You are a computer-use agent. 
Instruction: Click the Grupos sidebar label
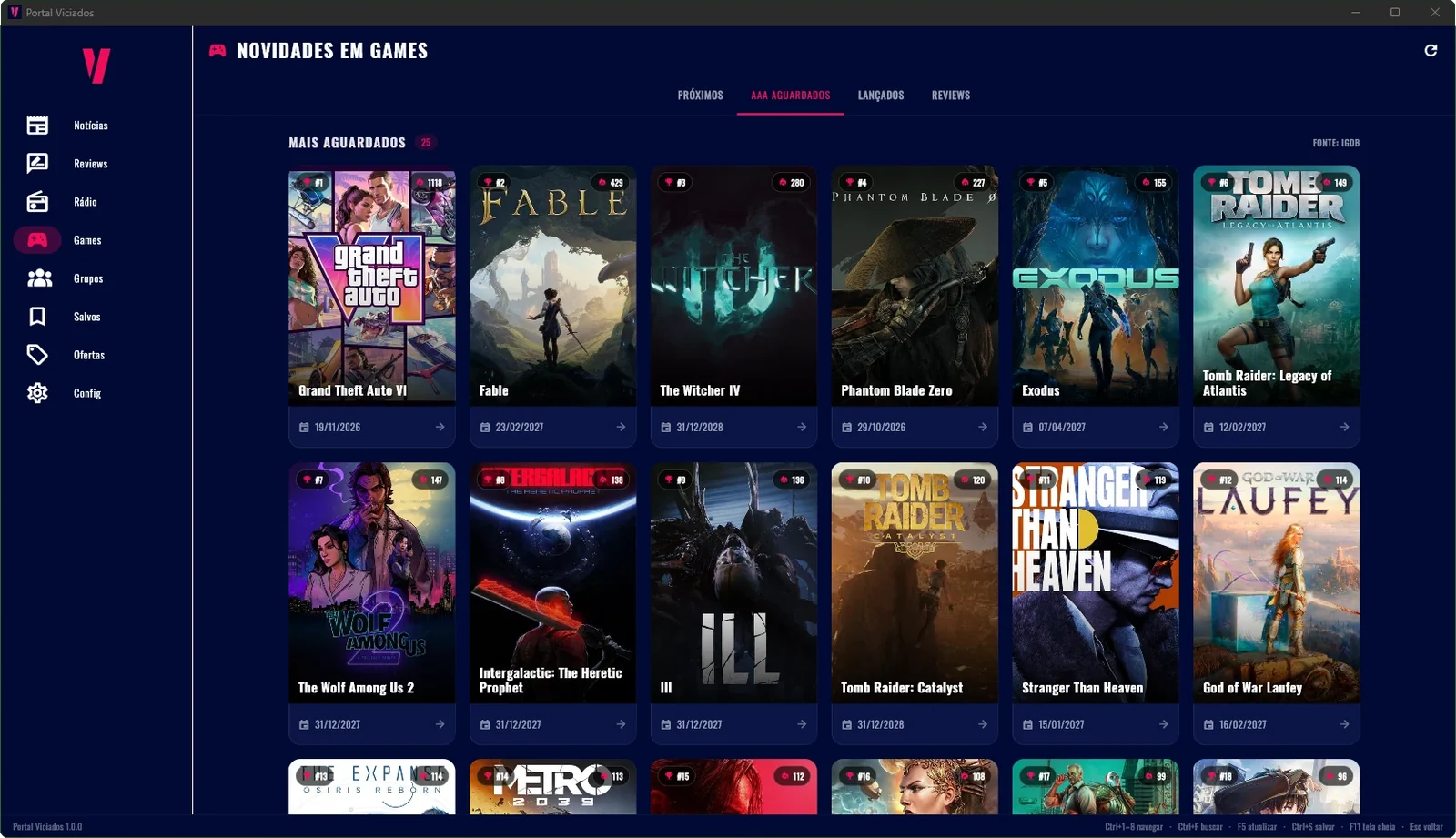coord(88,278)
